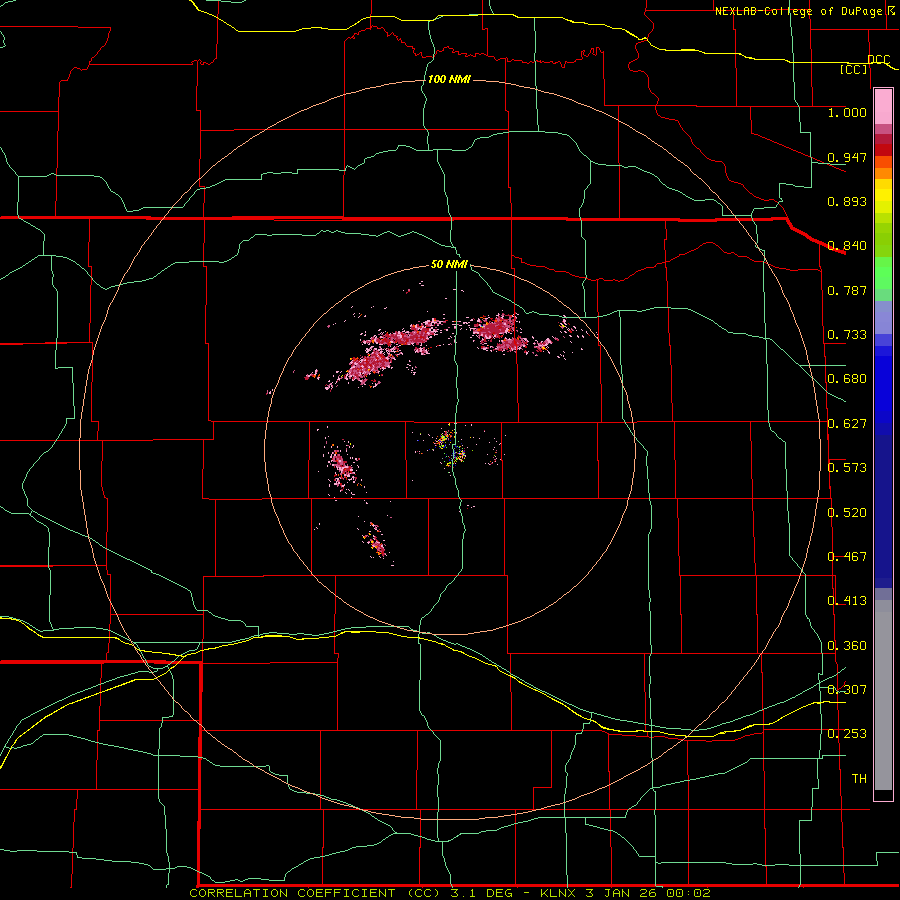Click the 3 JAN 26 date text
The width and height of the screenshot is (900, 900).
[x=620, y=893]
